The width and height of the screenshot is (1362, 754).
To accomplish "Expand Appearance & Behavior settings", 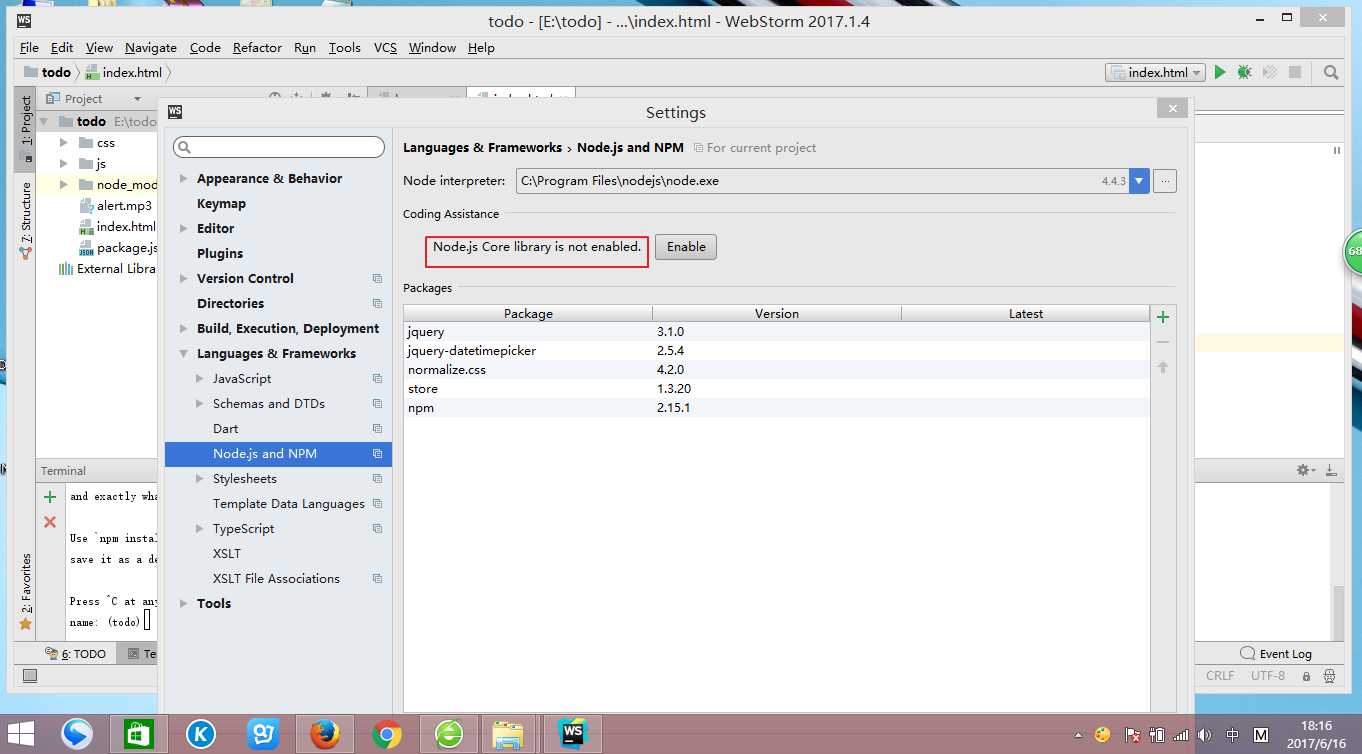I will point(183,179).
